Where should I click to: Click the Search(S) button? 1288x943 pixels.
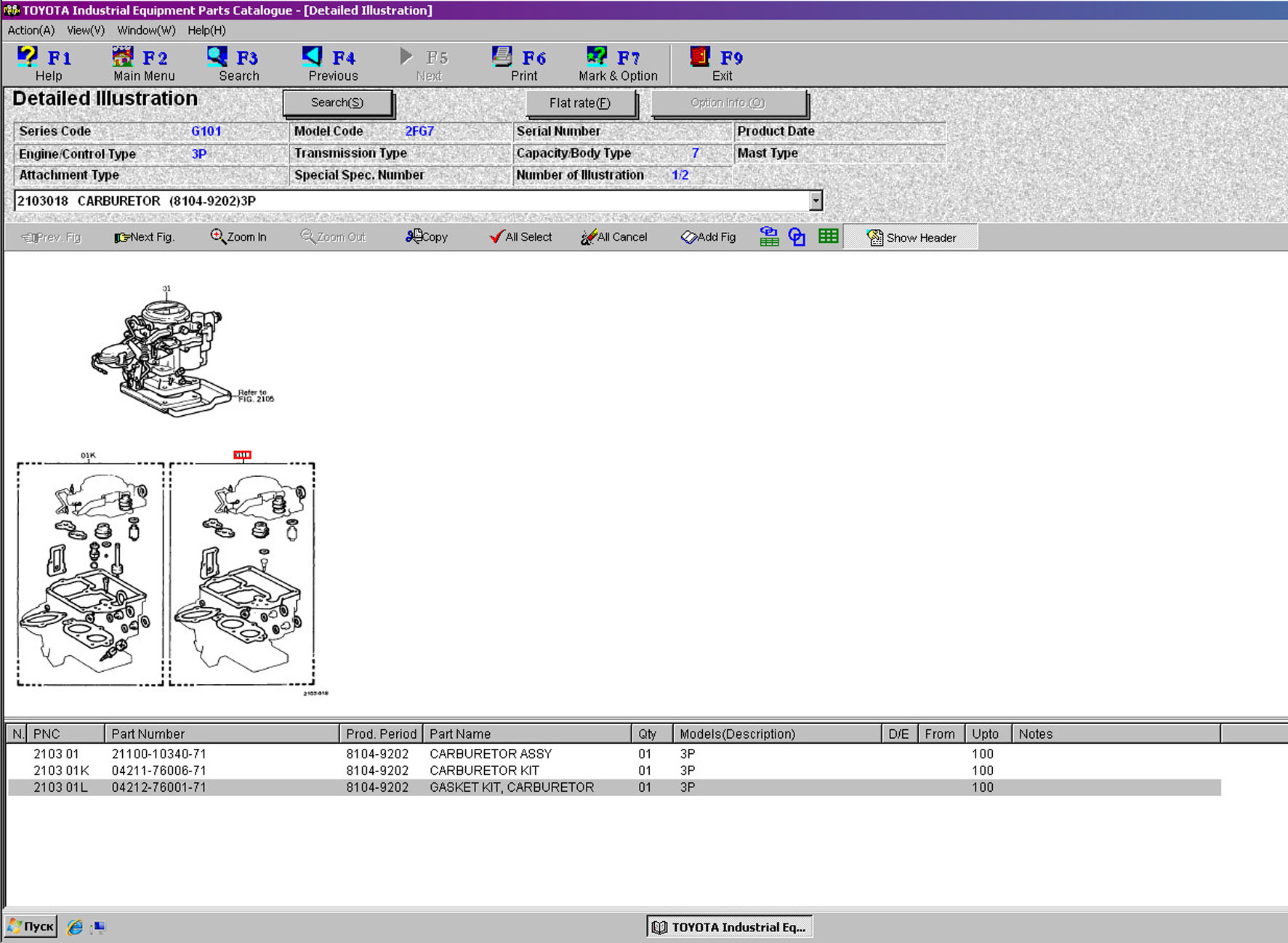click(337, 103)
